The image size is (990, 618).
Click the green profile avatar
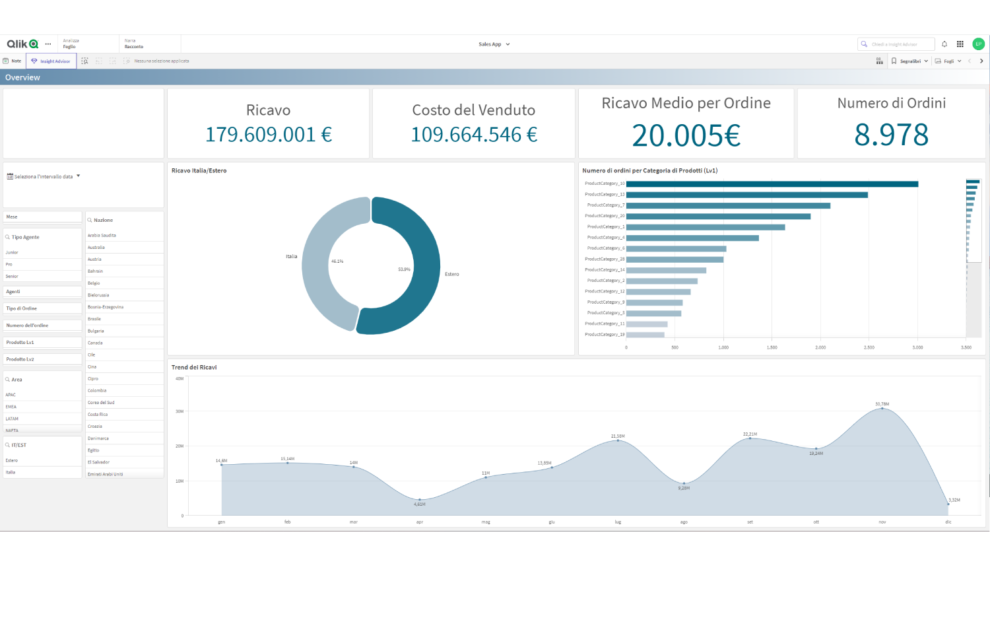pyautogui.click(x=978, y=43)
